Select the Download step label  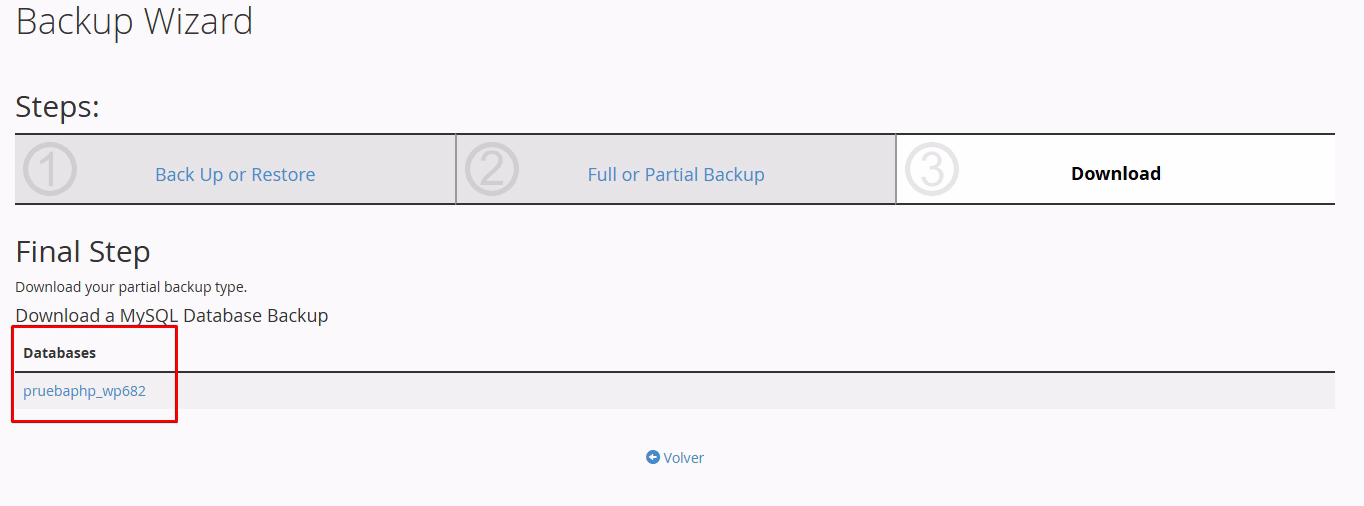pyautogui.click(x=1115, y=174)
